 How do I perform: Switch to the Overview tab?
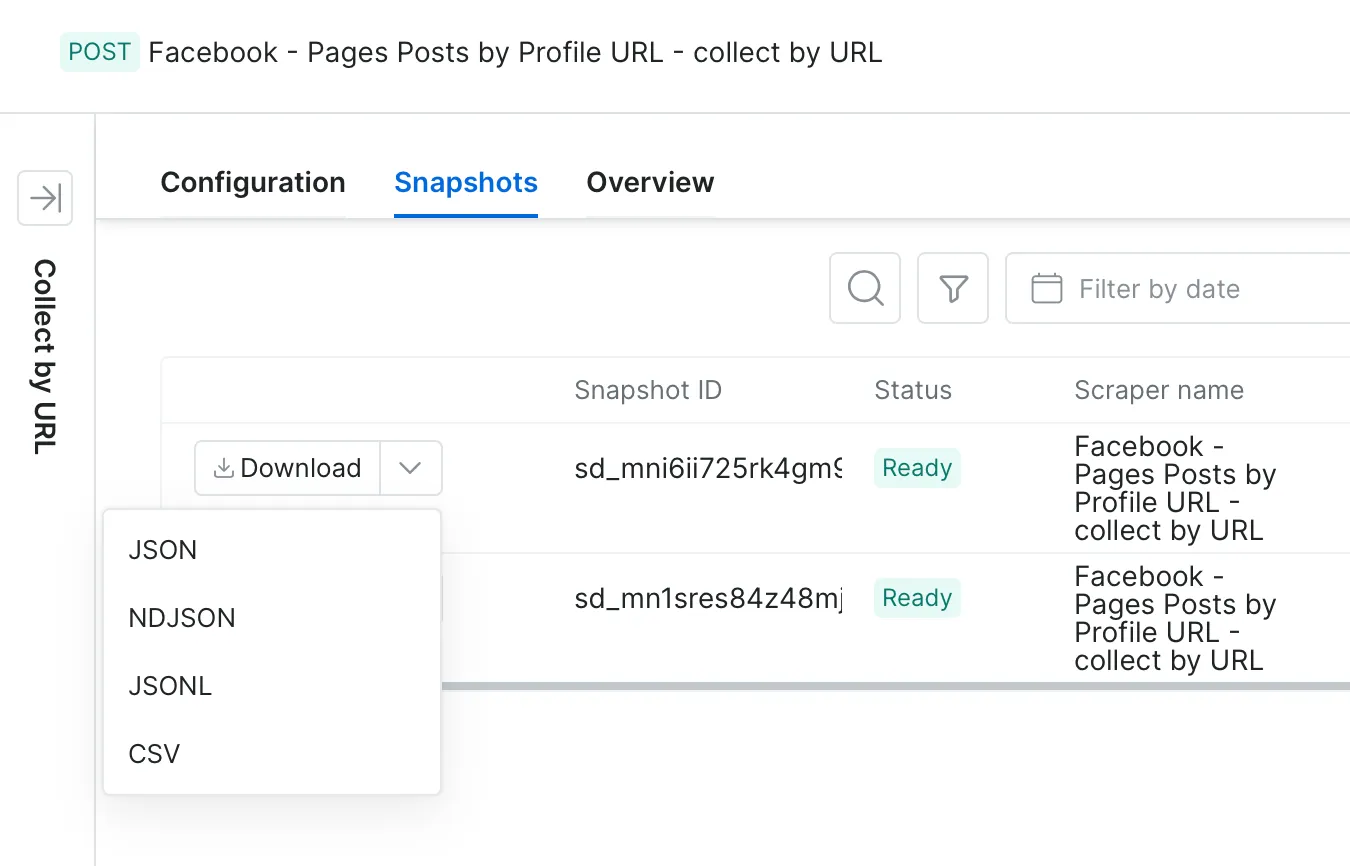[650, 183]
